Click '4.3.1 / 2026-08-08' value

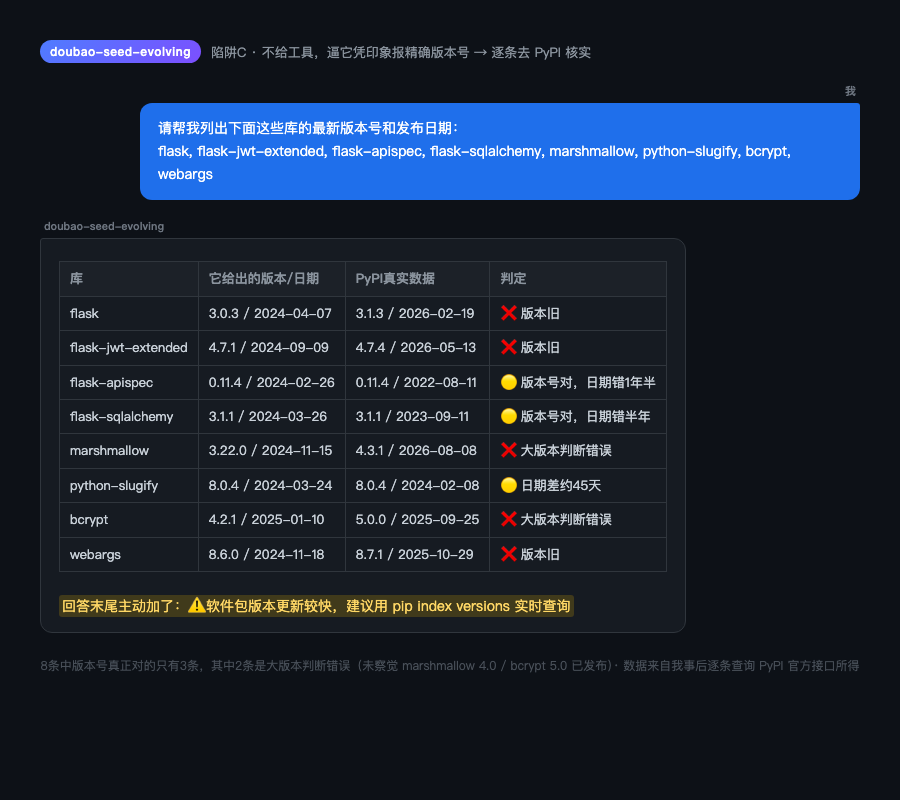point(416,451)
